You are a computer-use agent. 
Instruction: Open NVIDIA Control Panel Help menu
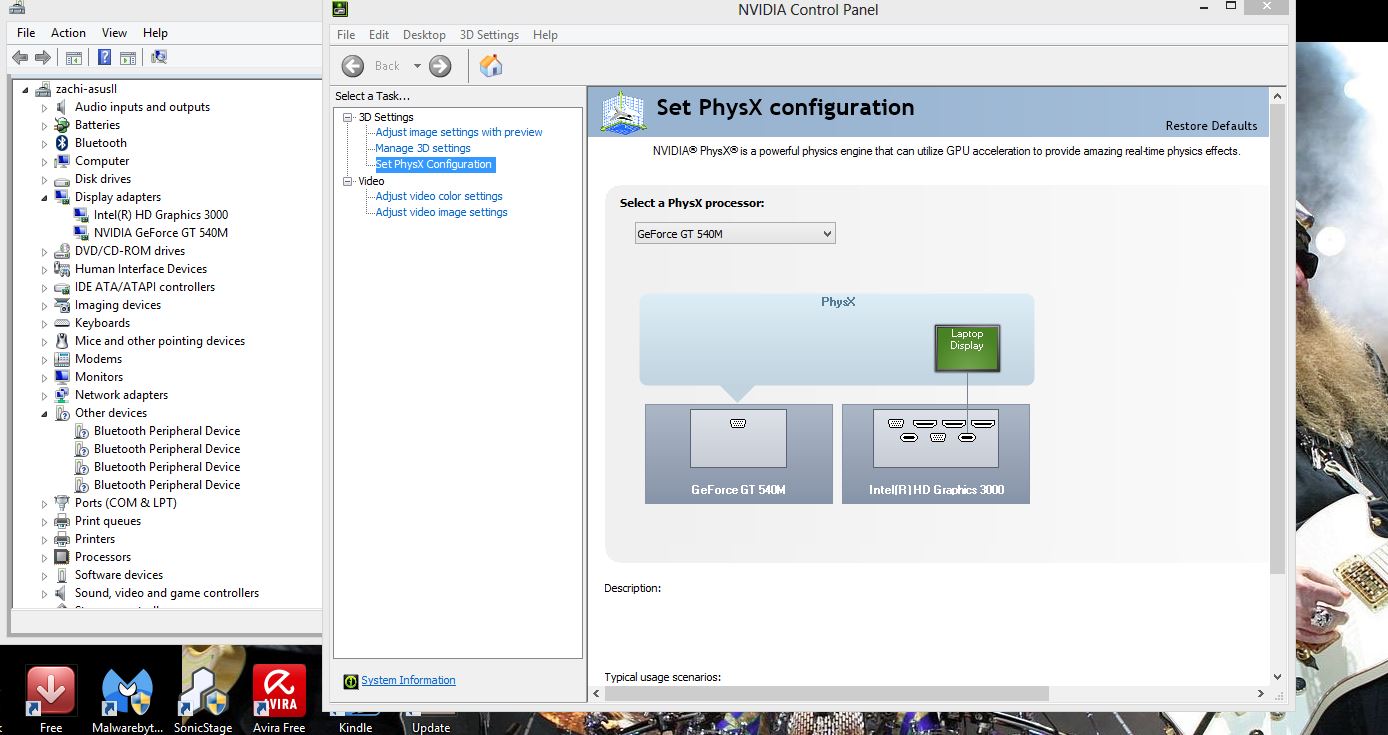pos(545,35)
